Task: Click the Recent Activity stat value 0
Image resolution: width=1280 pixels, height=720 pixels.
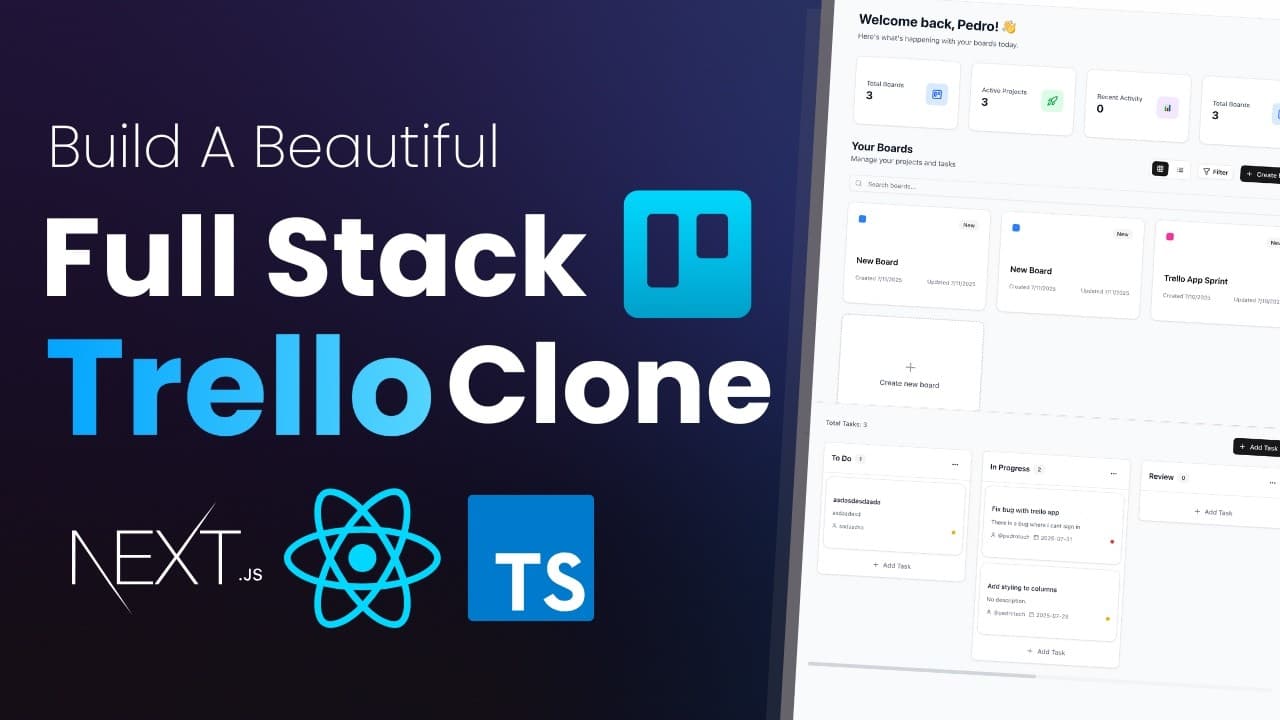Action: [x=1100, y=108]
